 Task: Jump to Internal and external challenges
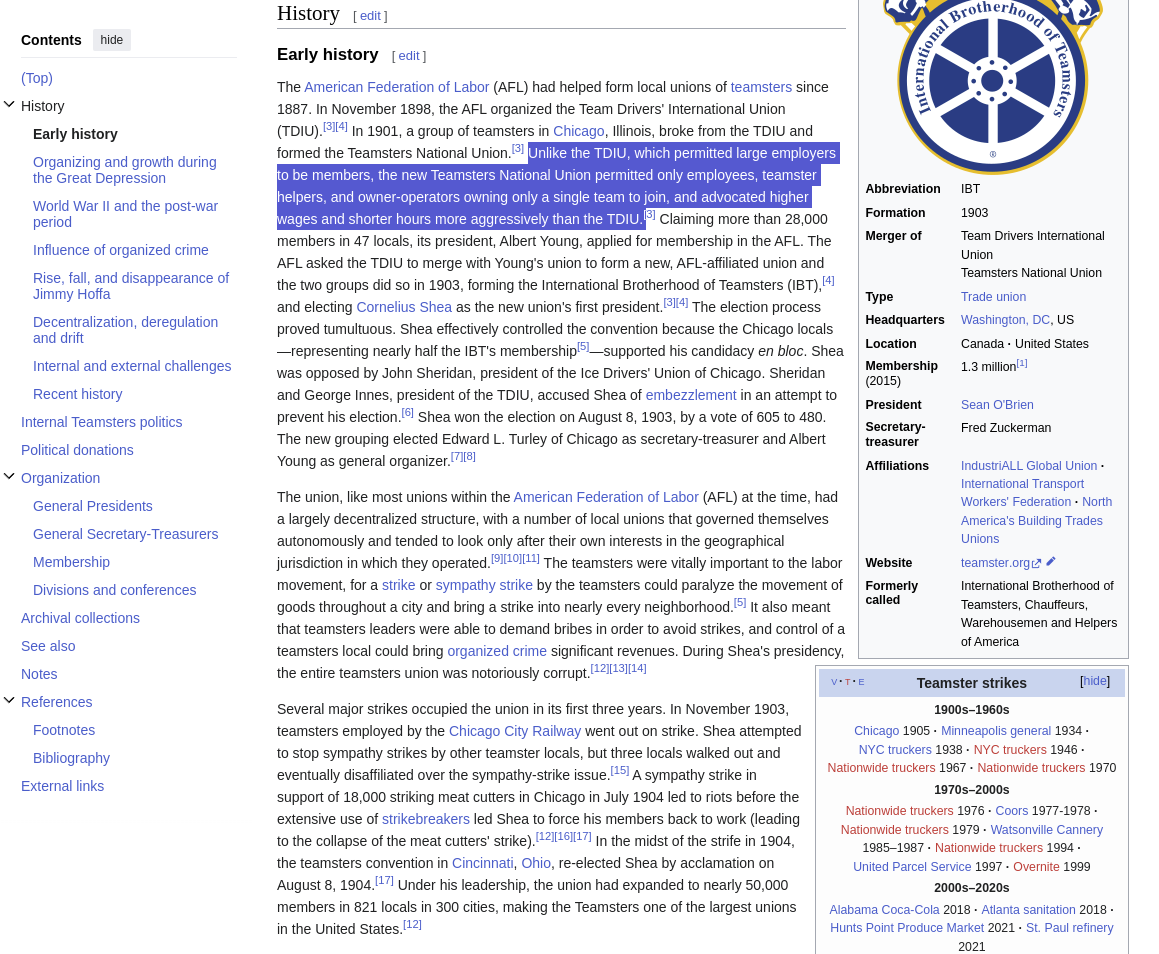click(132, 366)
